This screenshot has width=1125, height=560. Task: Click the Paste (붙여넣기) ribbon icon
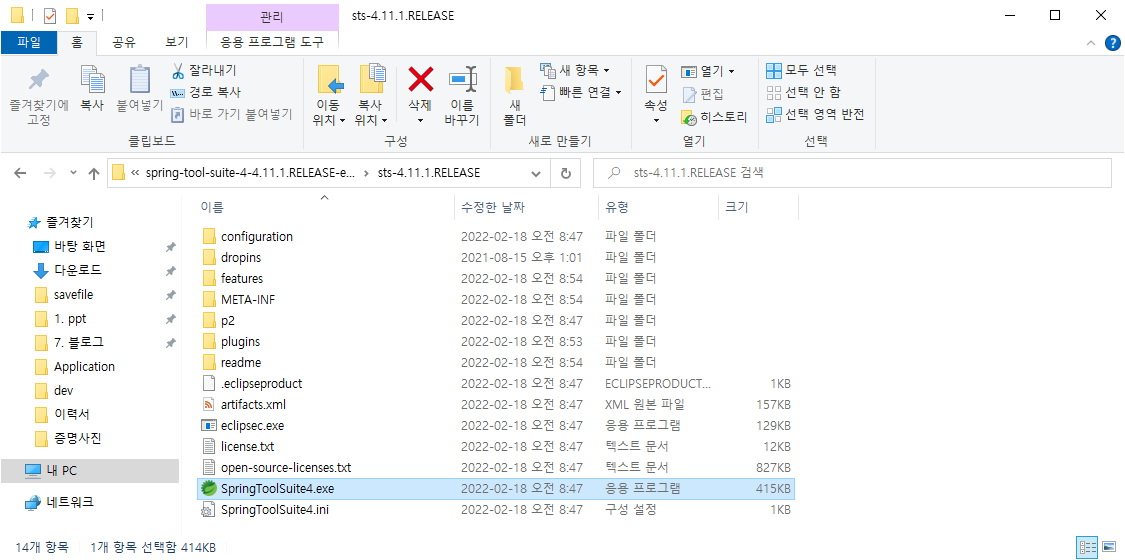pyautogui.click(x=140, y=79)
